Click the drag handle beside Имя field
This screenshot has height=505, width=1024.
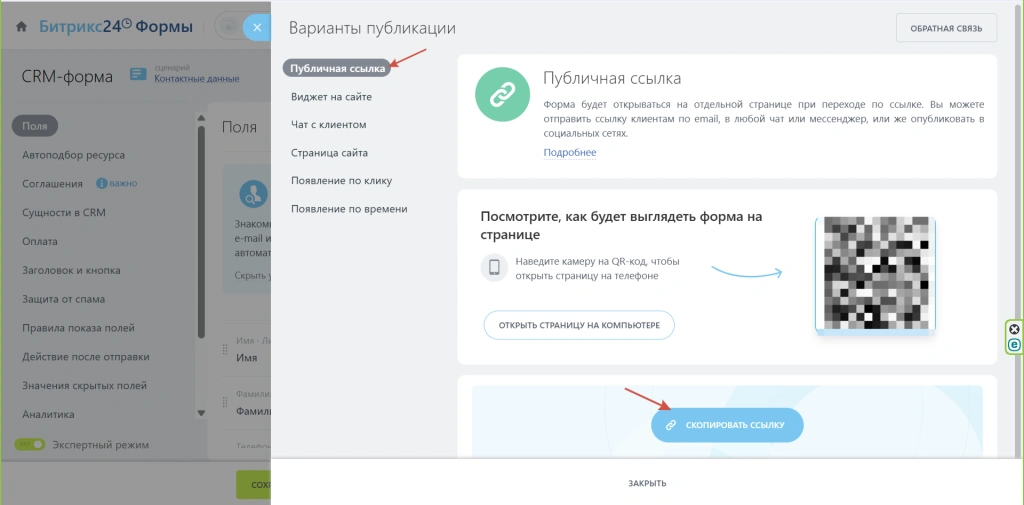click(x=226, y=350)
